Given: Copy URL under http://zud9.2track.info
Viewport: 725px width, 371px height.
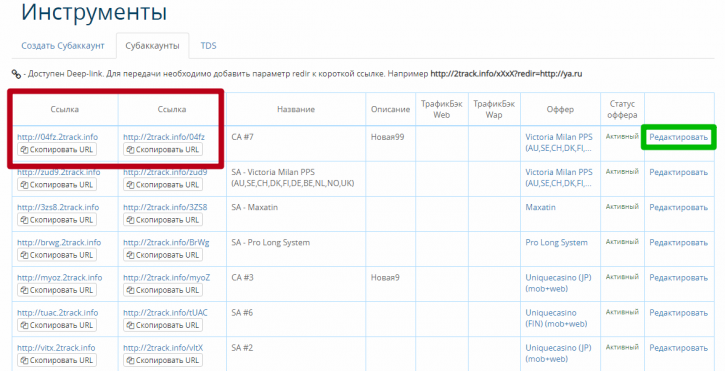Looking at the screenshot, I should point(57,185).
